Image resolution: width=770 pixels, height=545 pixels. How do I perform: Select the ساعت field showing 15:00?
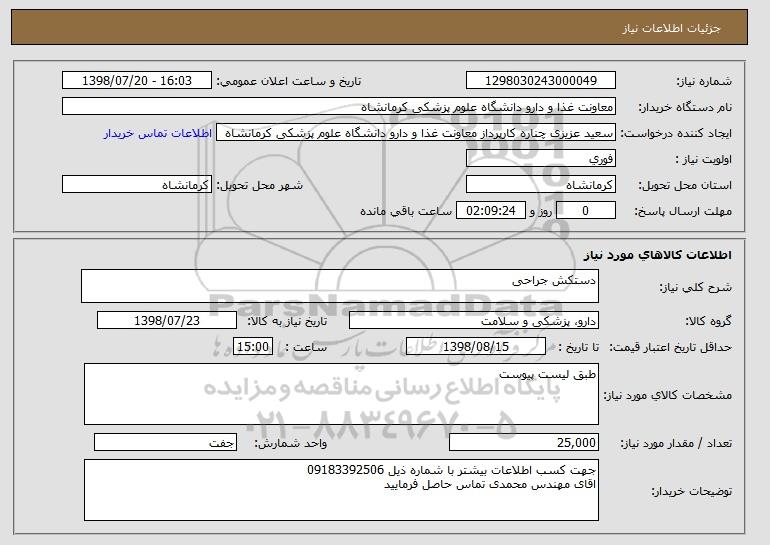click(x=253, y=347)
